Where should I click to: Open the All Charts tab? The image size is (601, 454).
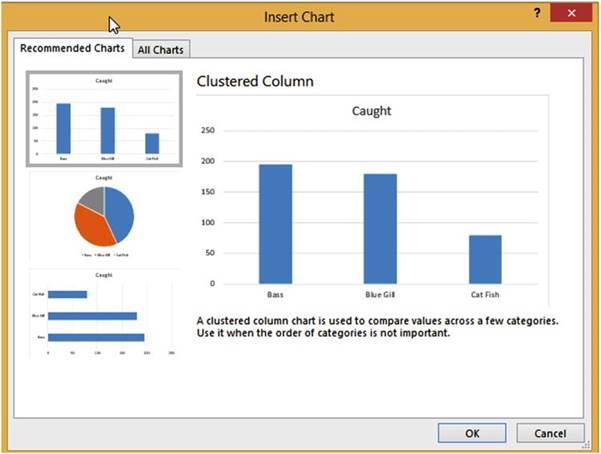pyautogui.click(x=160, y=49)
